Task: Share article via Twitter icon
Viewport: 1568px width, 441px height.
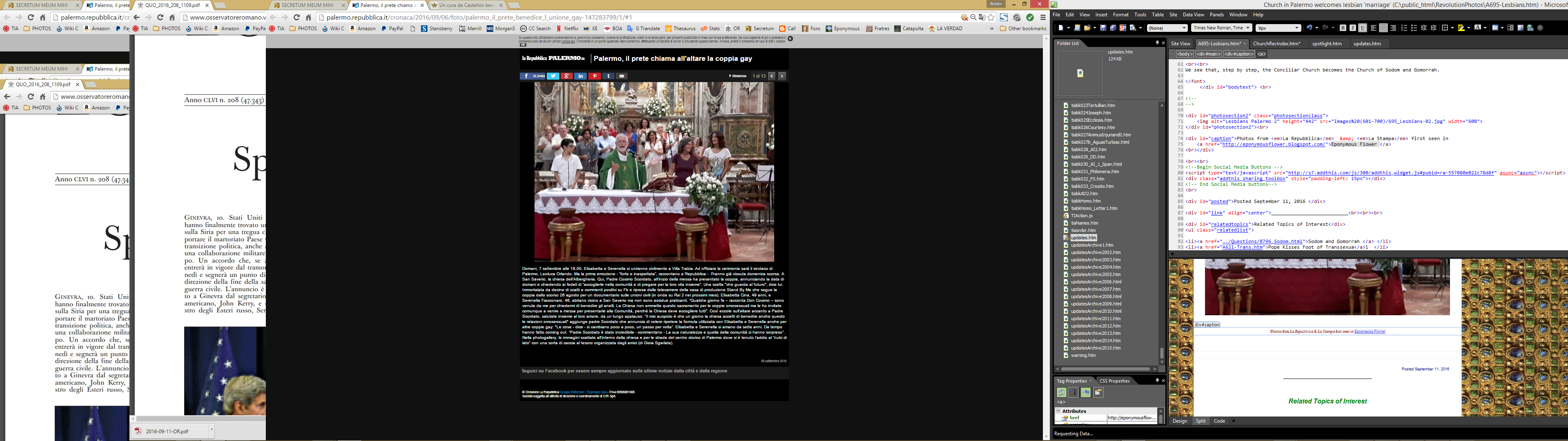Action: [553, 76]
